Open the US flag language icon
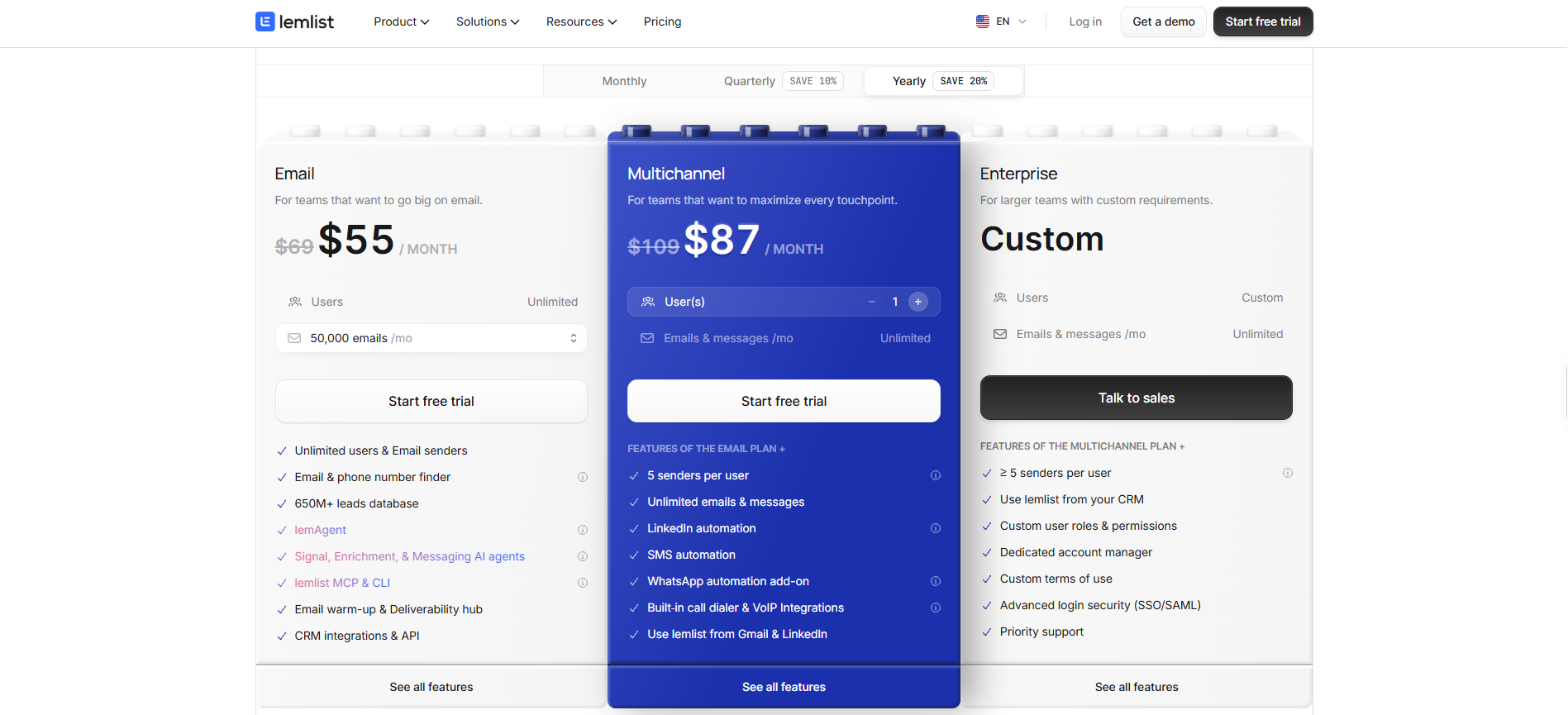 (983, 21)
